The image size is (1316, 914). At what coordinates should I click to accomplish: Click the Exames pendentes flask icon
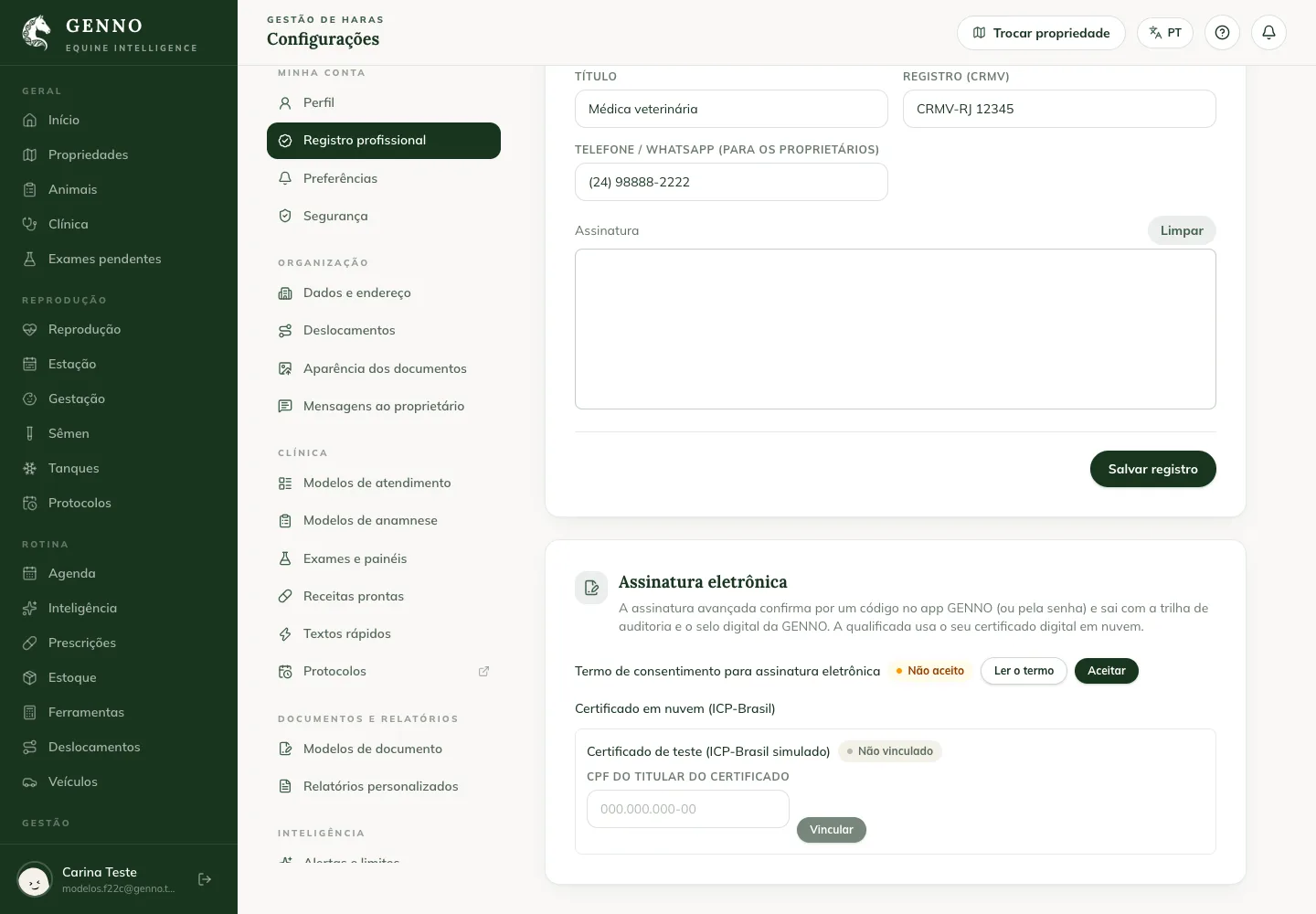[29, 259]
